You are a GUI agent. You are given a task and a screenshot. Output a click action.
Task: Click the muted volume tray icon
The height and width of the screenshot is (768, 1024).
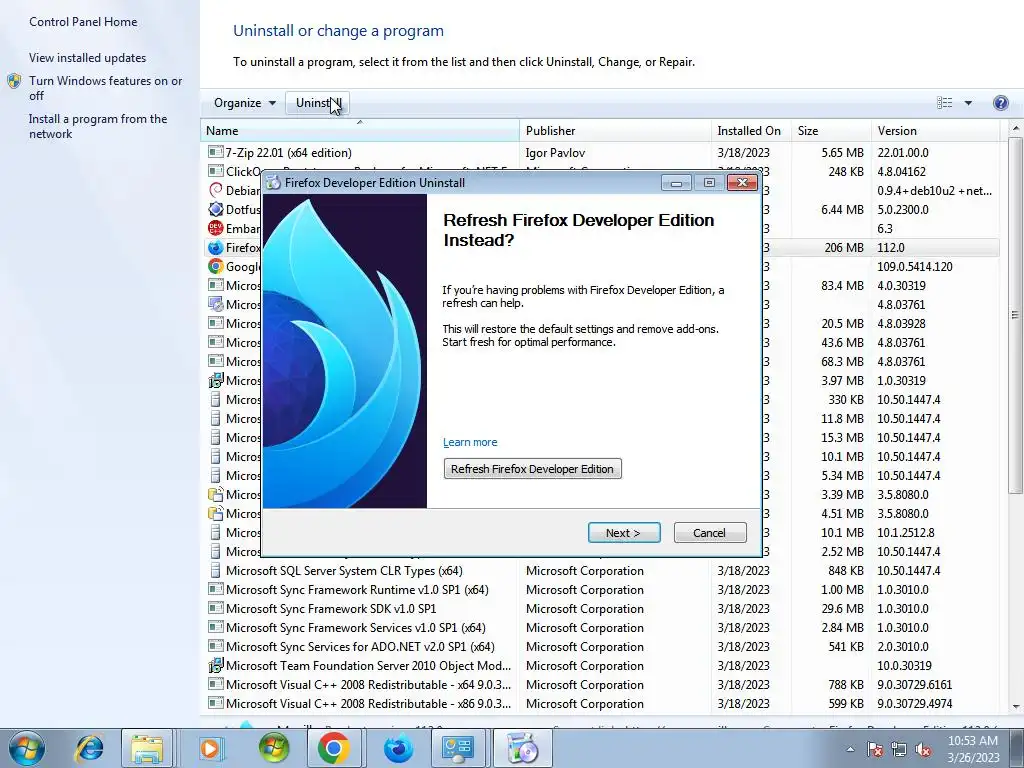[x=923, y=749]
